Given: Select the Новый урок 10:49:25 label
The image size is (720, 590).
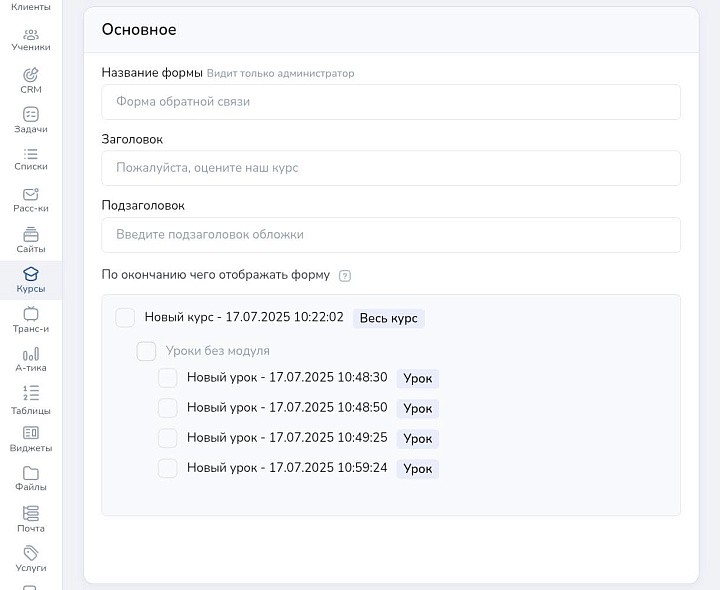Looking at the screenshot, I should click(x=286, y=438).
